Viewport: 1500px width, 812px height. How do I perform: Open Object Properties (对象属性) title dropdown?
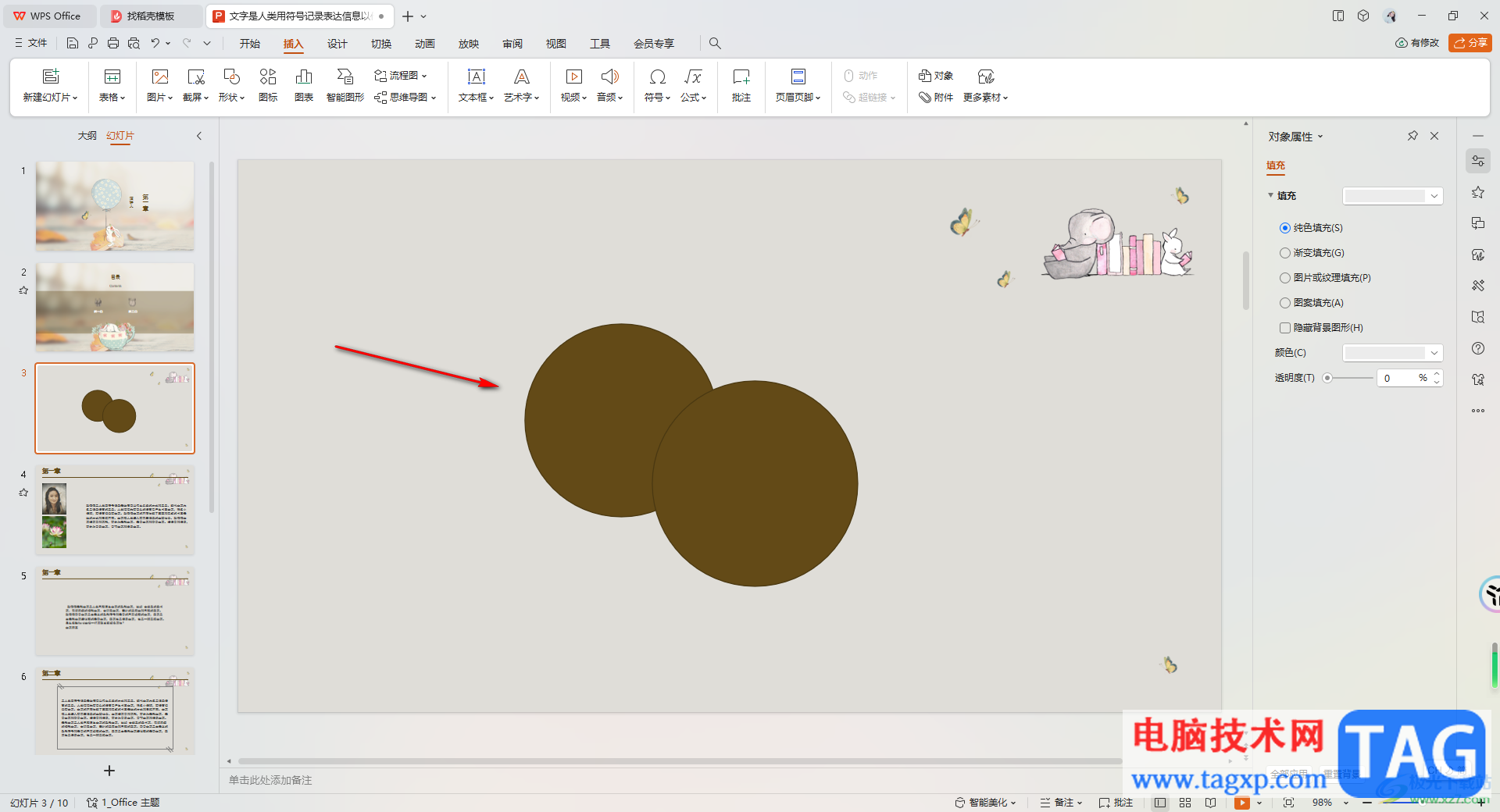(1320, 137)
